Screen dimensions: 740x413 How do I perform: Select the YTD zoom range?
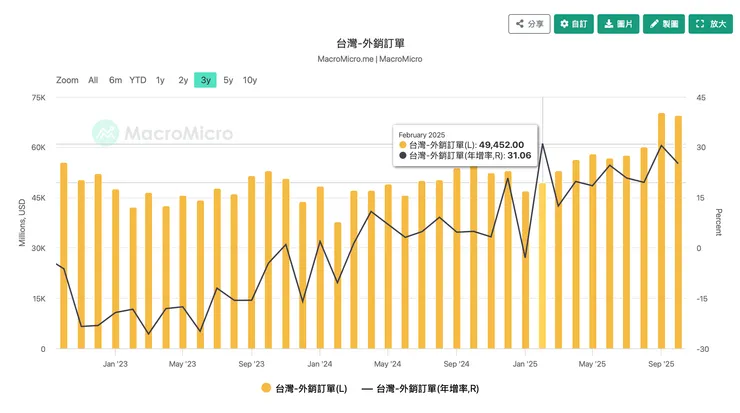click(138, 80)
